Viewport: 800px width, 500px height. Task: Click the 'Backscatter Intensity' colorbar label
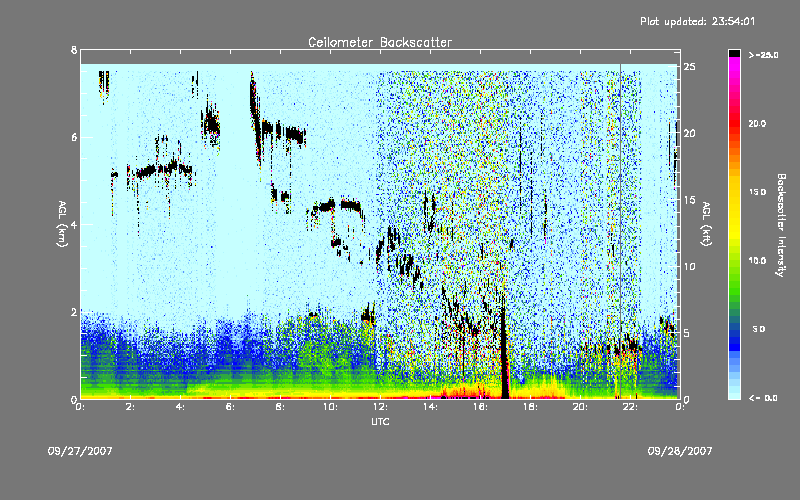click(x=781, y=225)
